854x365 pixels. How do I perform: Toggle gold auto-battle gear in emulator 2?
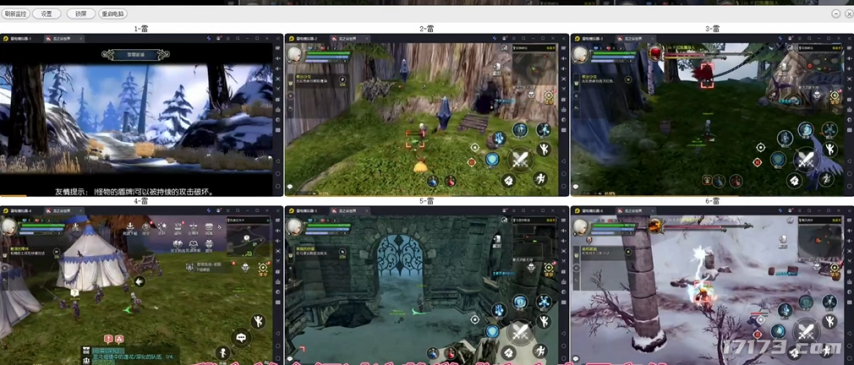click(548, 96)
